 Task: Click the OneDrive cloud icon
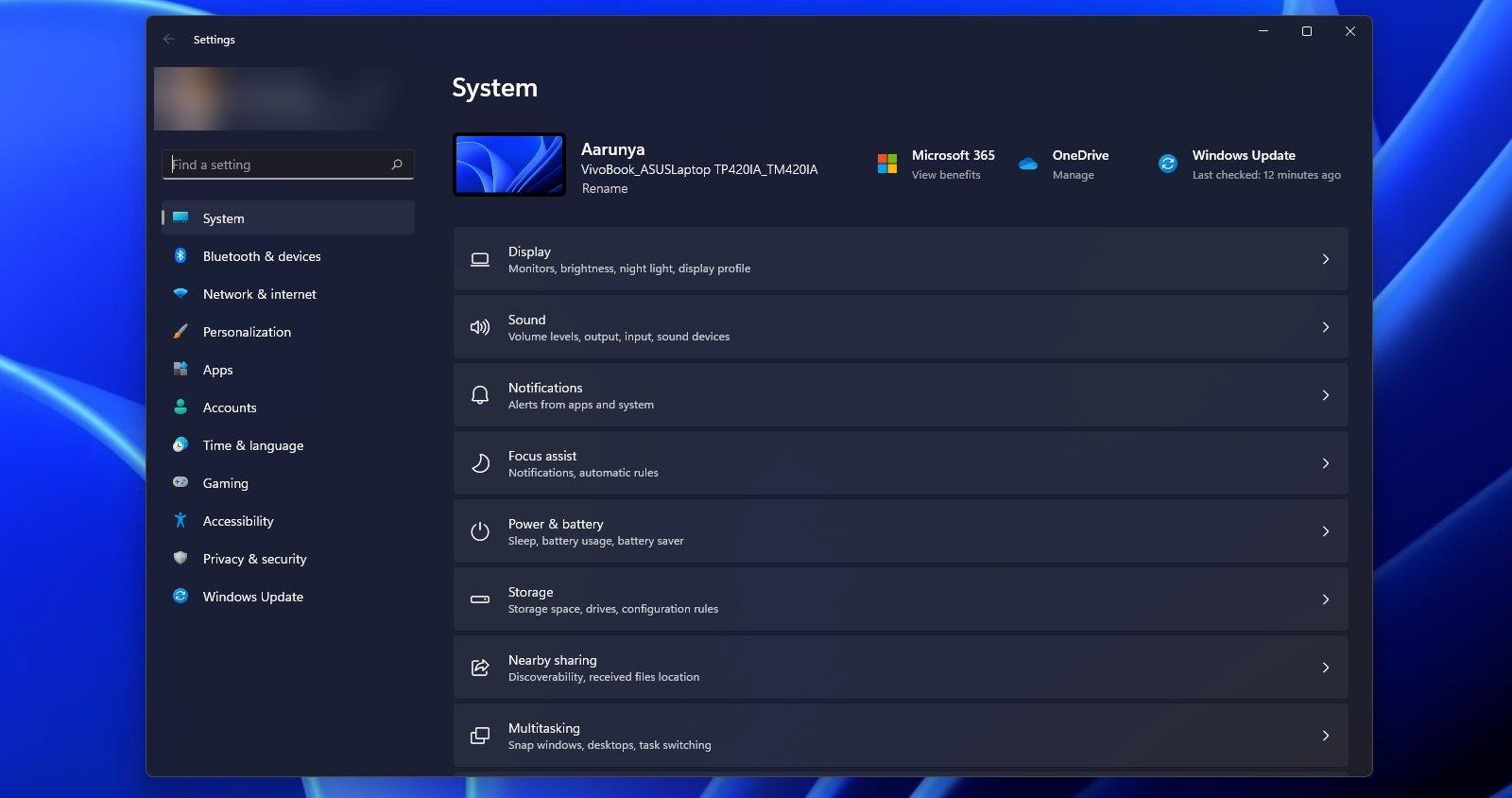click(1028, 164)
